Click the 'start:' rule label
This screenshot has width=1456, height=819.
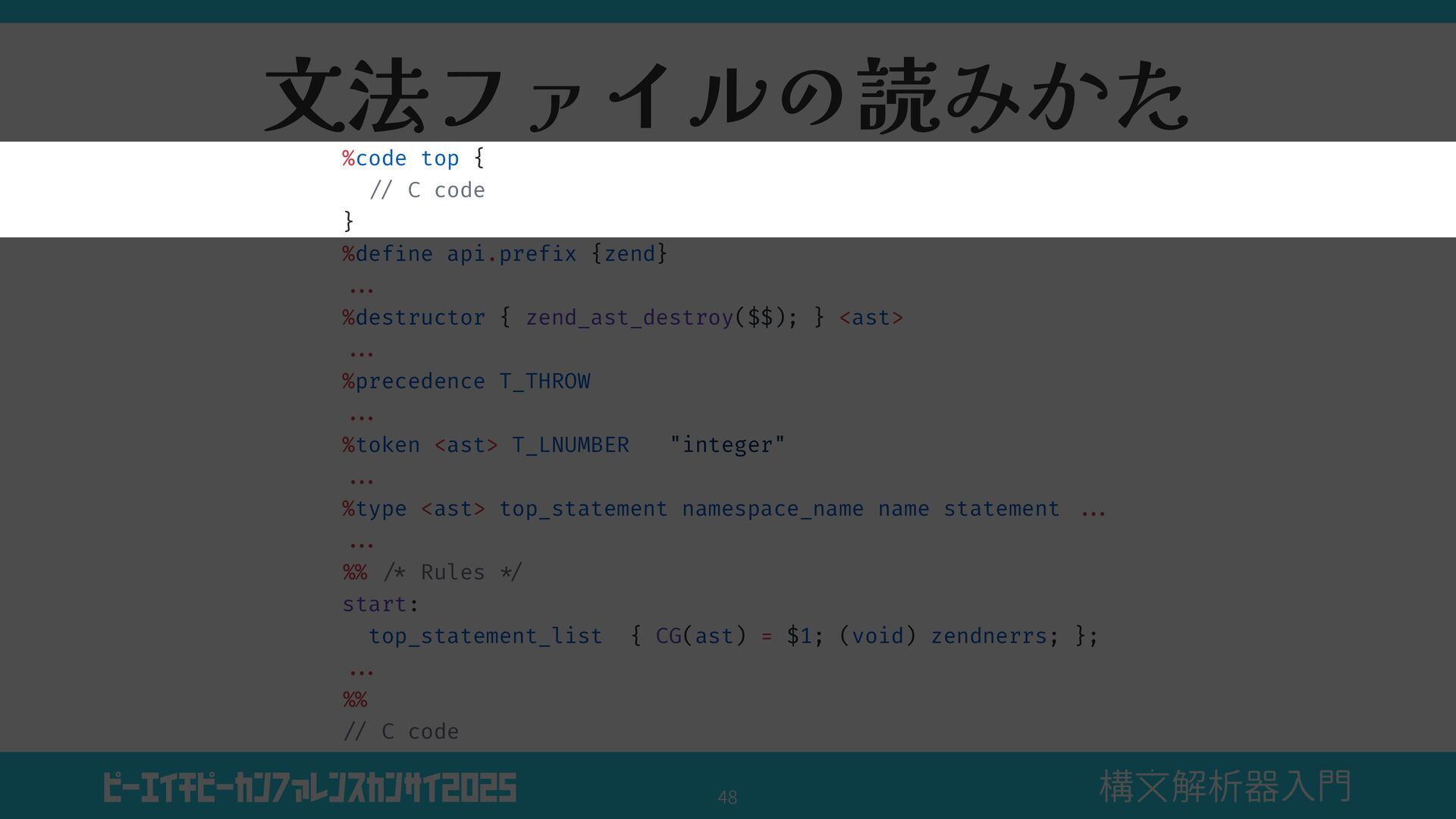tap(380, 604)
